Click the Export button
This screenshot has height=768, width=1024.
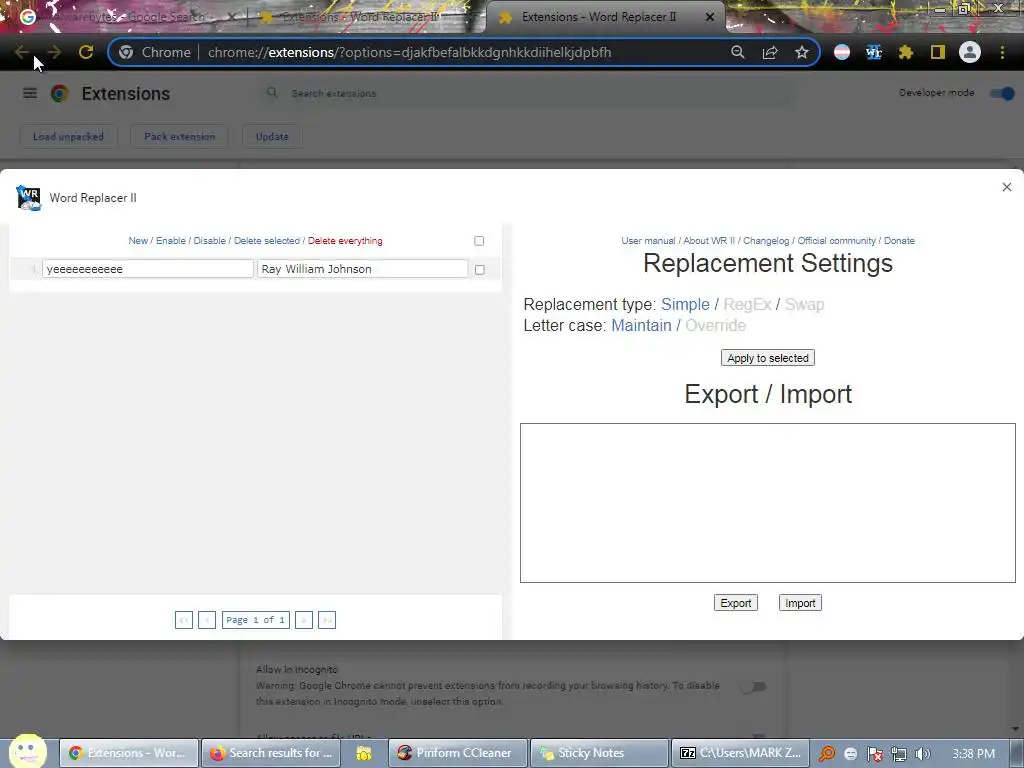(735, 603)
